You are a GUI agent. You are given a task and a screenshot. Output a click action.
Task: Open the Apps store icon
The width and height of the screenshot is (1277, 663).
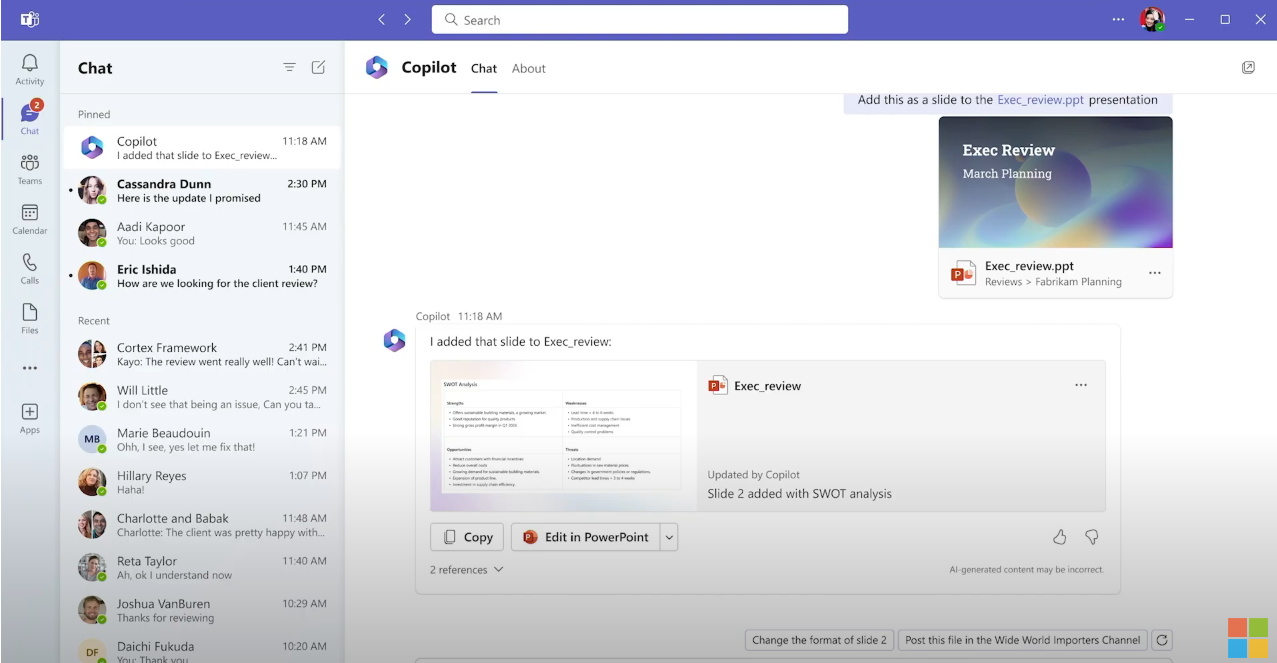(x=30, y=418)
